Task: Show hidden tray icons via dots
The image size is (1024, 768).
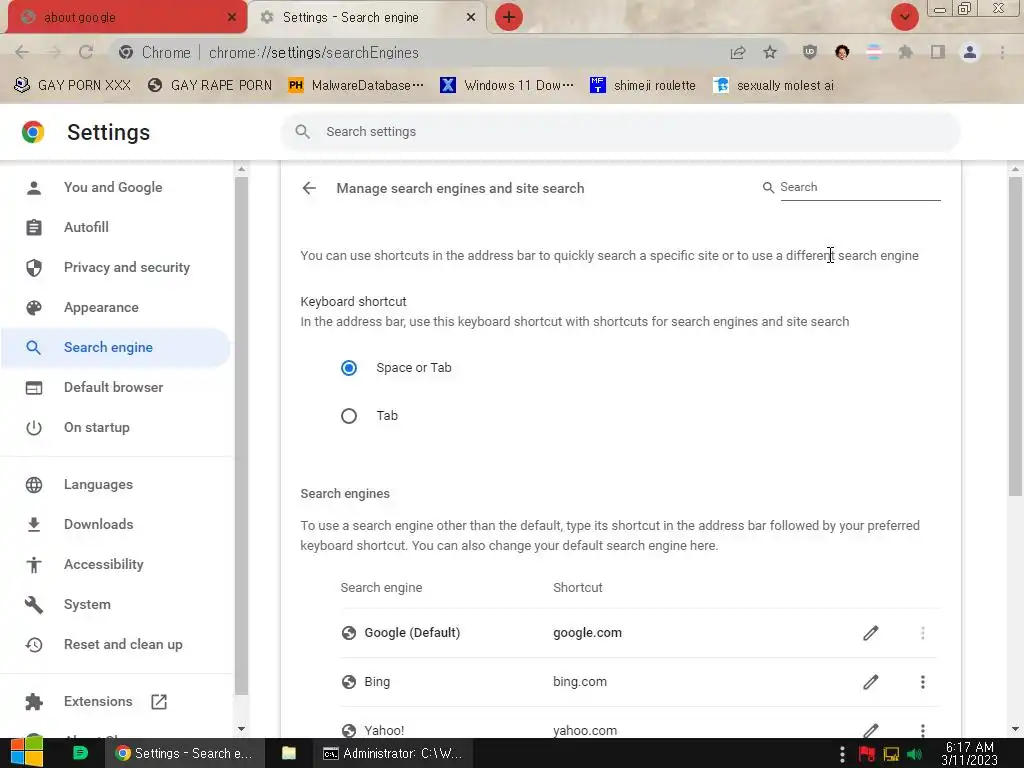Action: tap(842, 754)
